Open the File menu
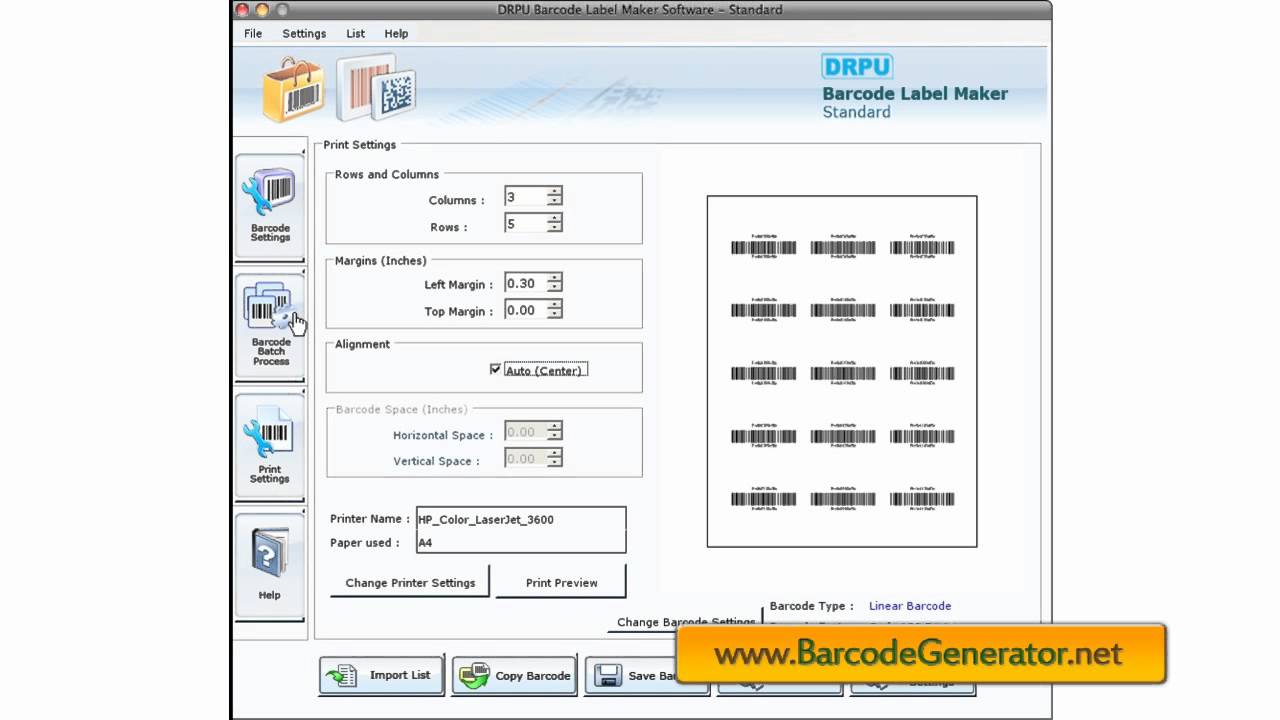The width and height of the screenshot is (1280, 720). pyautogui.click(x=253, y=33)
